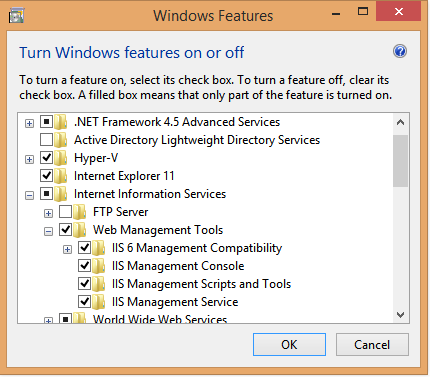Check the FTP Server checkbox
This screenshot has width=430, height=377.
65,212
